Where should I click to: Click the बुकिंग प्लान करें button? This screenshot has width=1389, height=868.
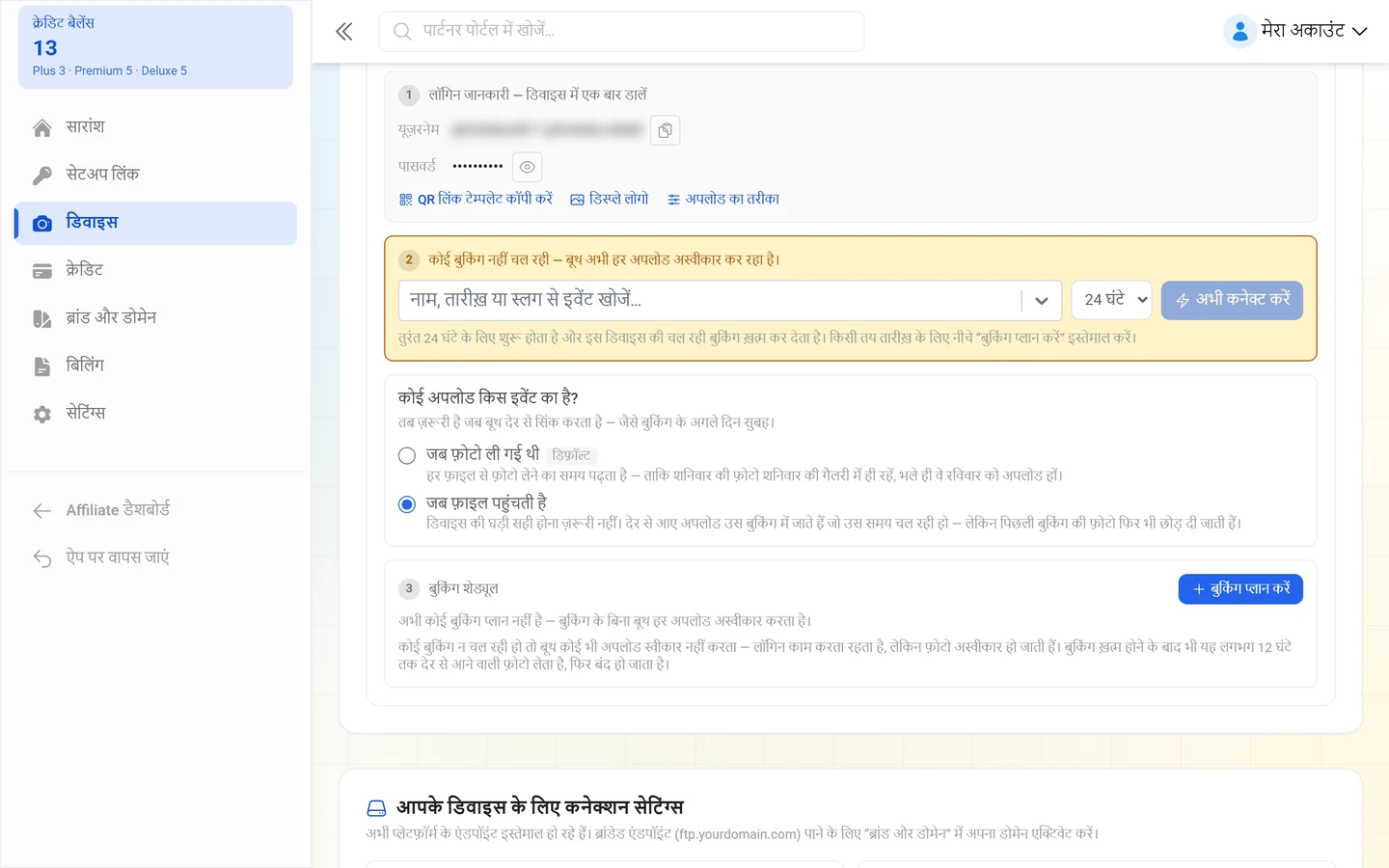[x=1240, y=589]
